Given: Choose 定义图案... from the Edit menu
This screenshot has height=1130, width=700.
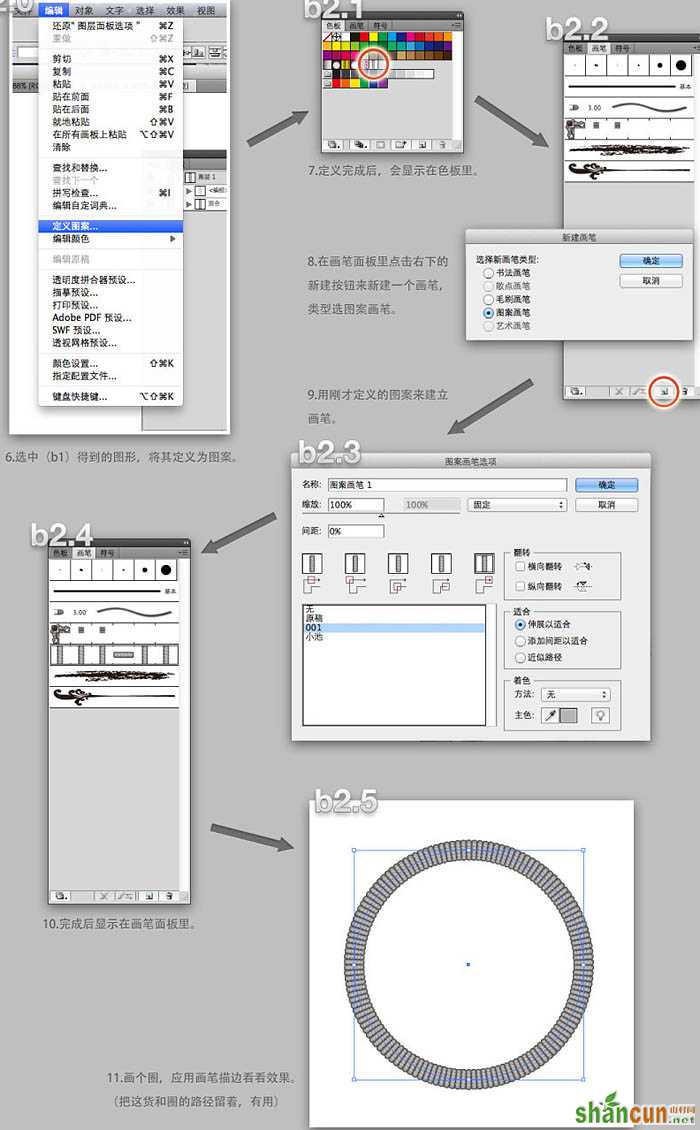Looking at the screenshot, I should [110, 226].
